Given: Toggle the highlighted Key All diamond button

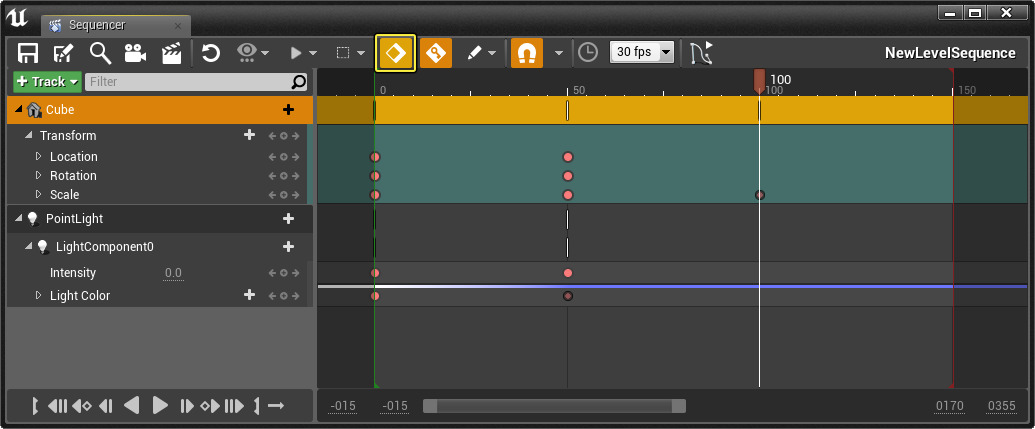Looking at the screenshot, I should (395, 53).
